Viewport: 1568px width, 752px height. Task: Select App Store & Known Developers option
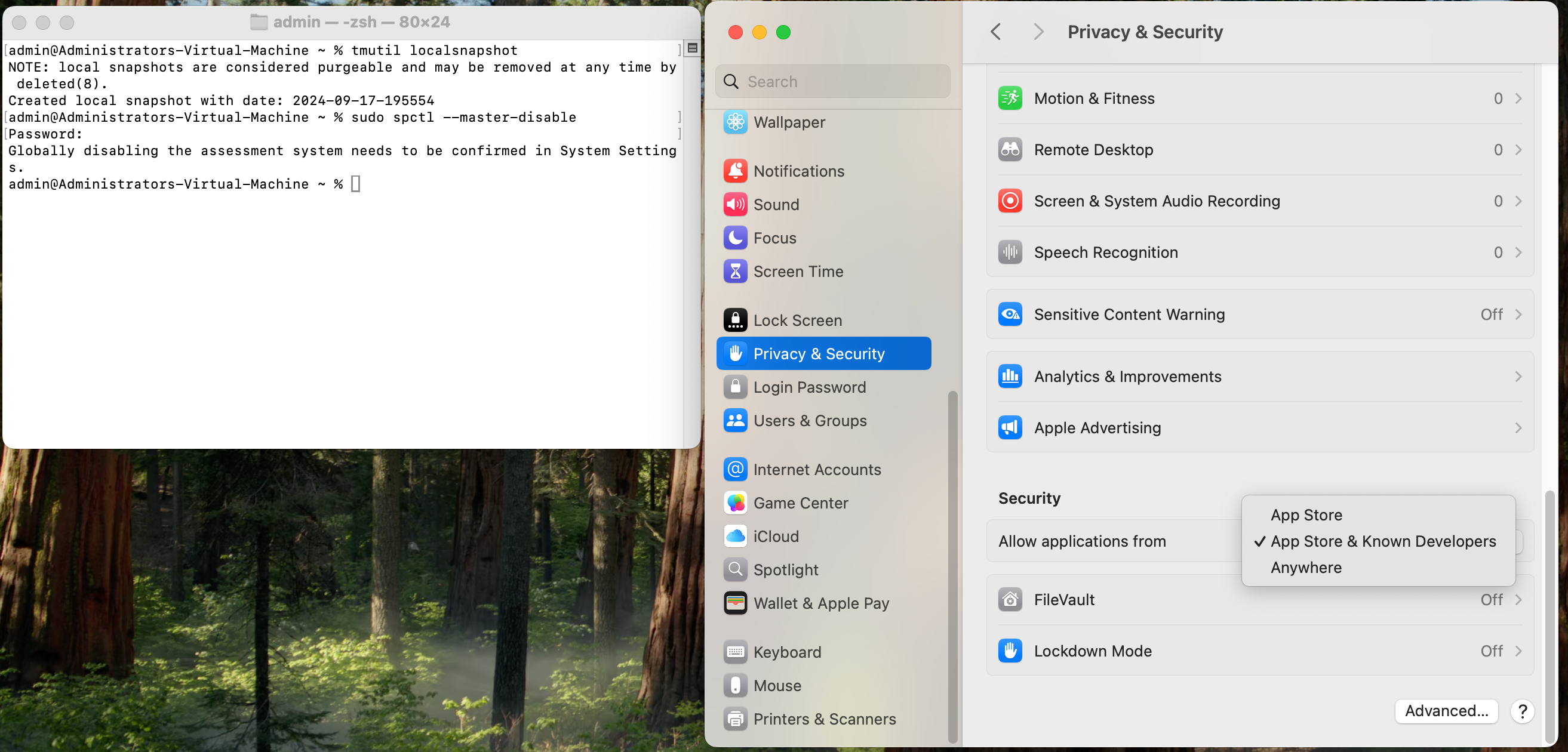click(1382, 541)
